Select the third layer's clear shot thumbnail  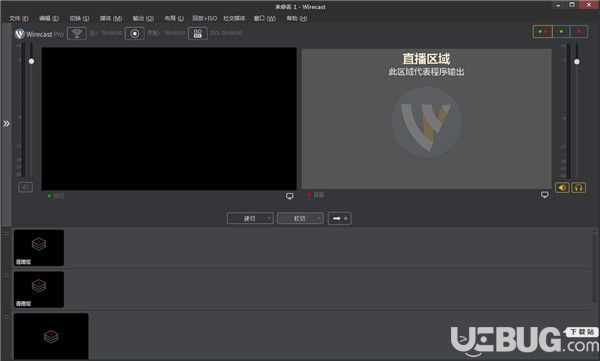51,336
